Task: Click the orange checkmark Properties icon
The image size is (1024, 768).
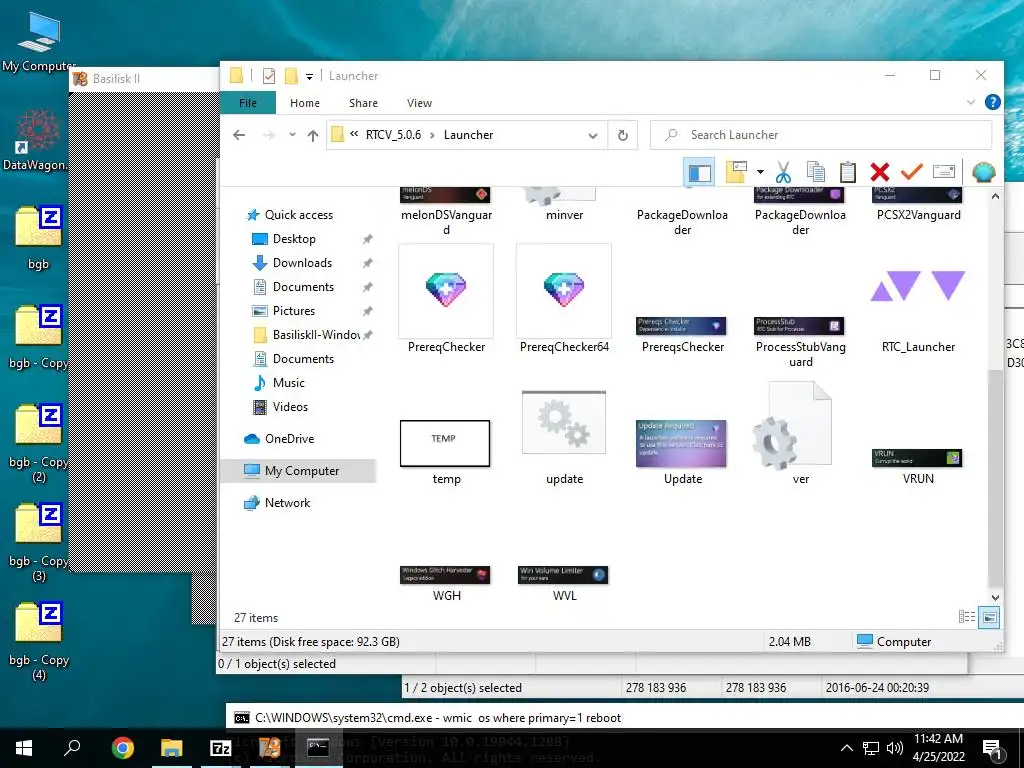Action: click(x=912, y=172)
